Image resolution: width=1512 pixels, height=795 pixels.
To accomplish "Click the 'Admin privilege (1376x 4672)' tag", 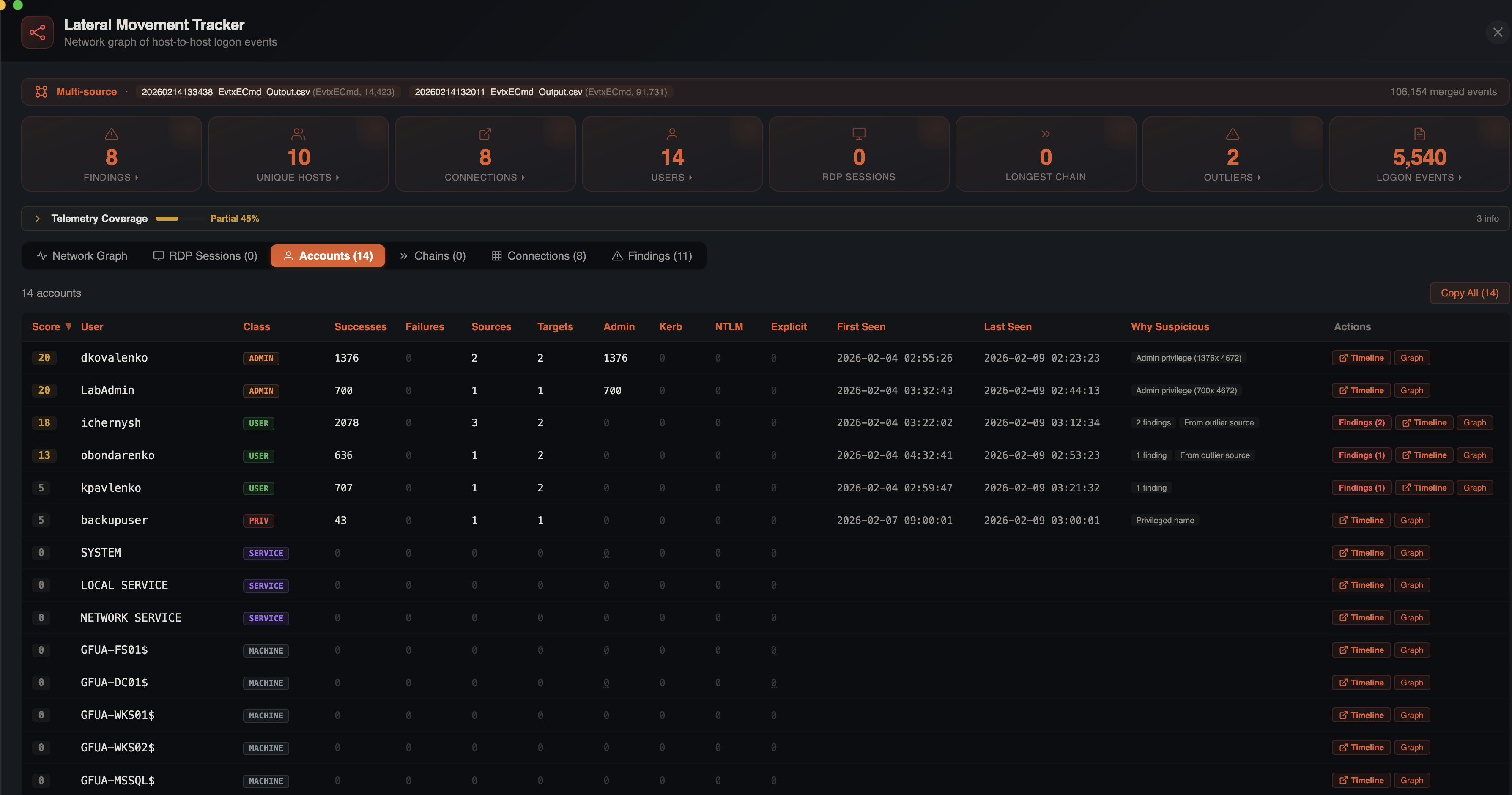I will [x=1189, y=358].
